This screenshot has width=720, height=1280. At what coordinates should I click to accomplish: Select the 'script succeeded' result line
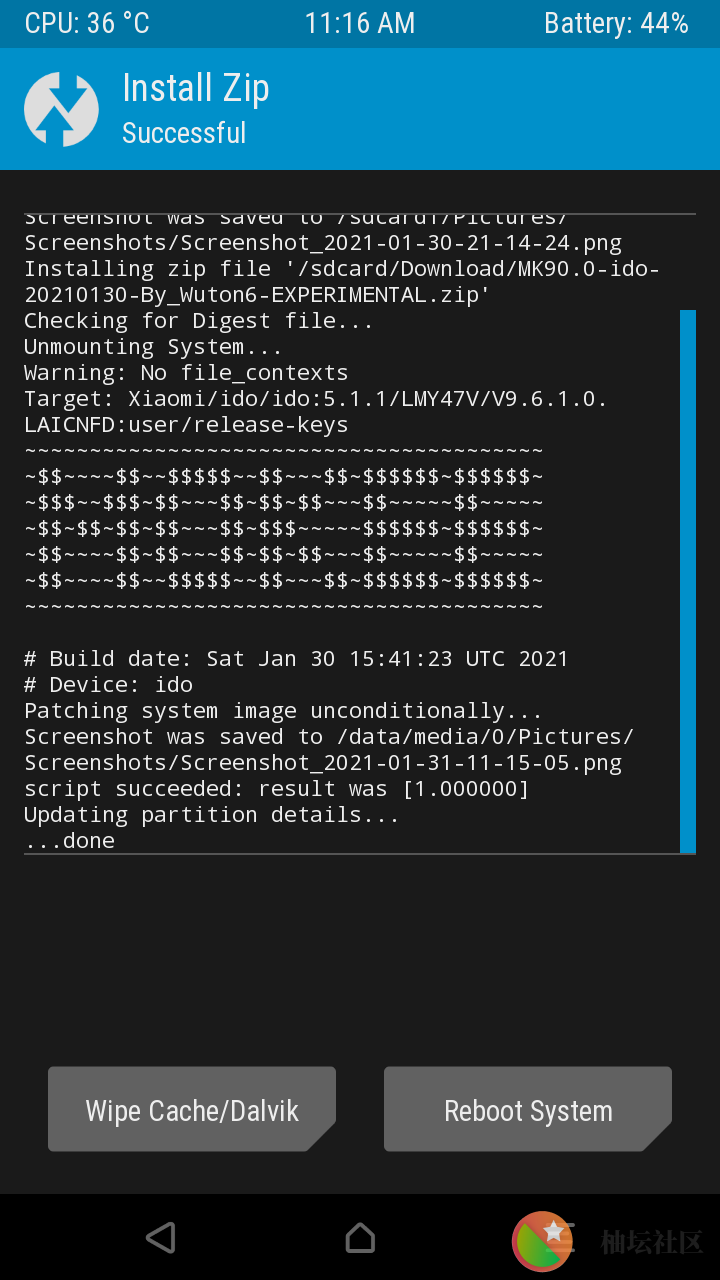pos(277,789)
